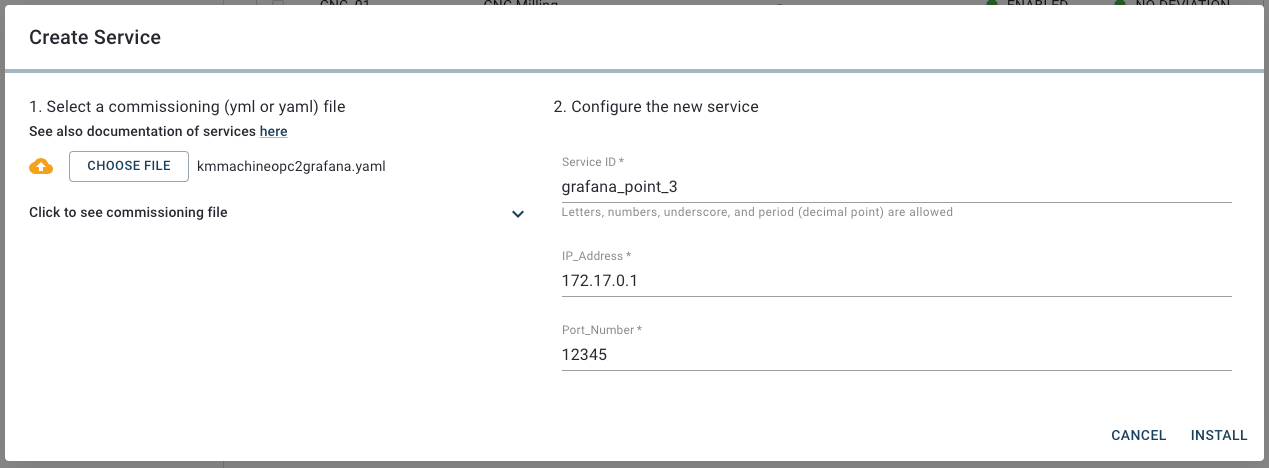Select the Port_Number input field

click(896, 354)
